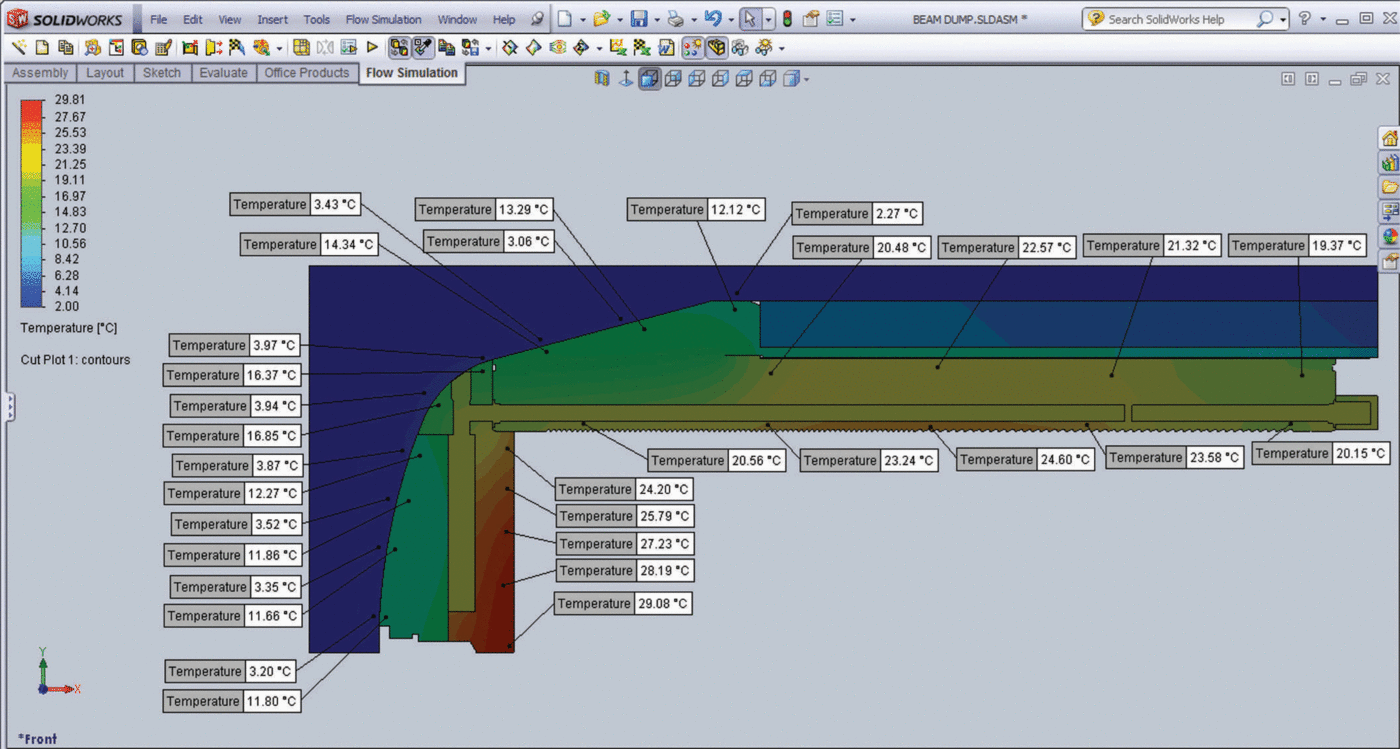
Task: Open the Appearances color ball task pane tab
Action: (x=1389, y=237)
